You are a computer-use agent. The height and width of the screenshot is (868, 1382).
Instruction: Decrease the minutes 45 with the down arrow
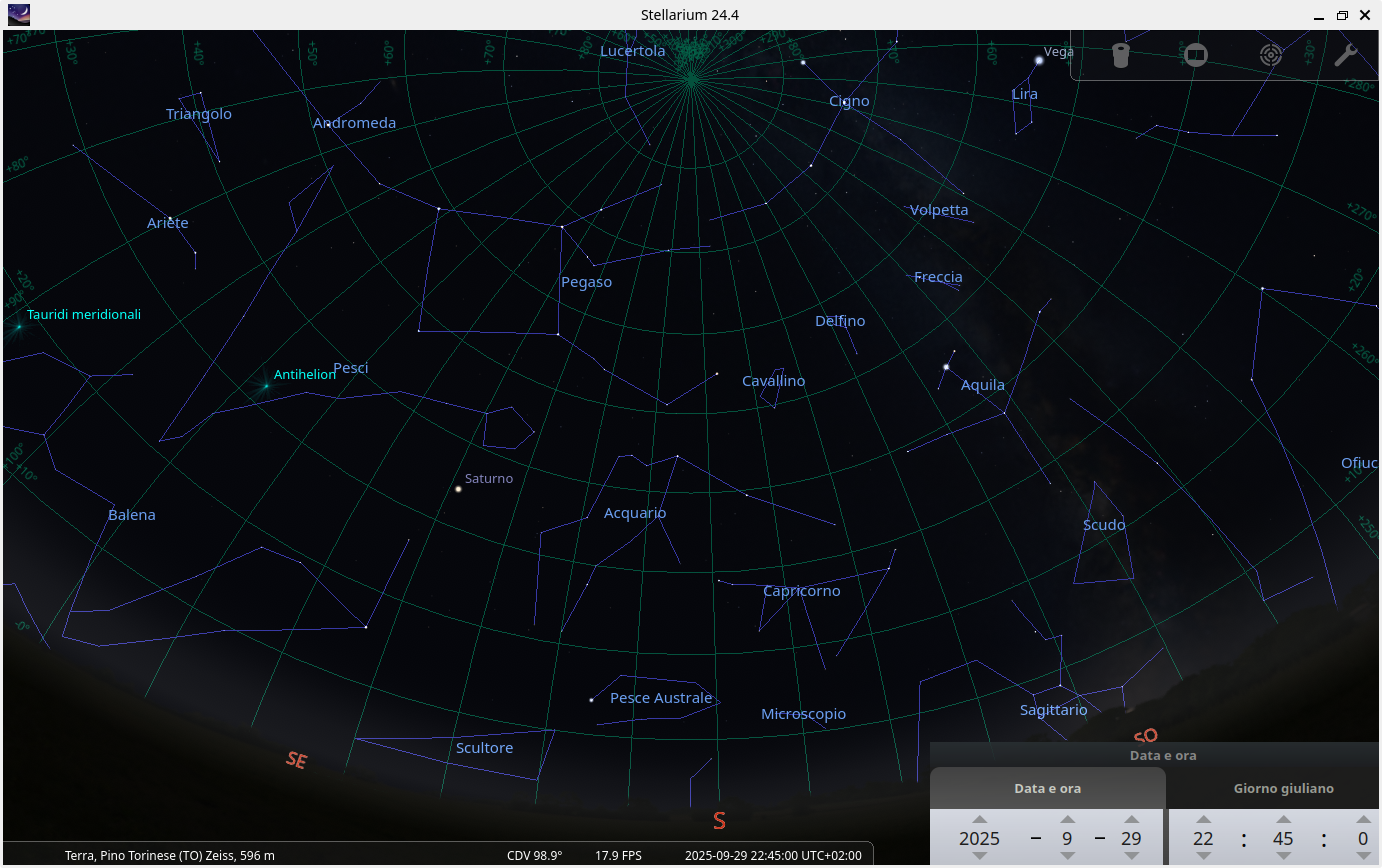click(1283, 856)
